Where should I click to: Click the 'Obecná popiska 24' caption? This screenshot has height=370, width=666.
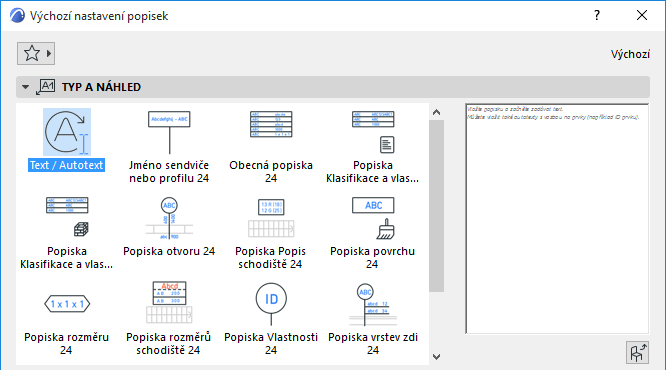click(271, 171)
